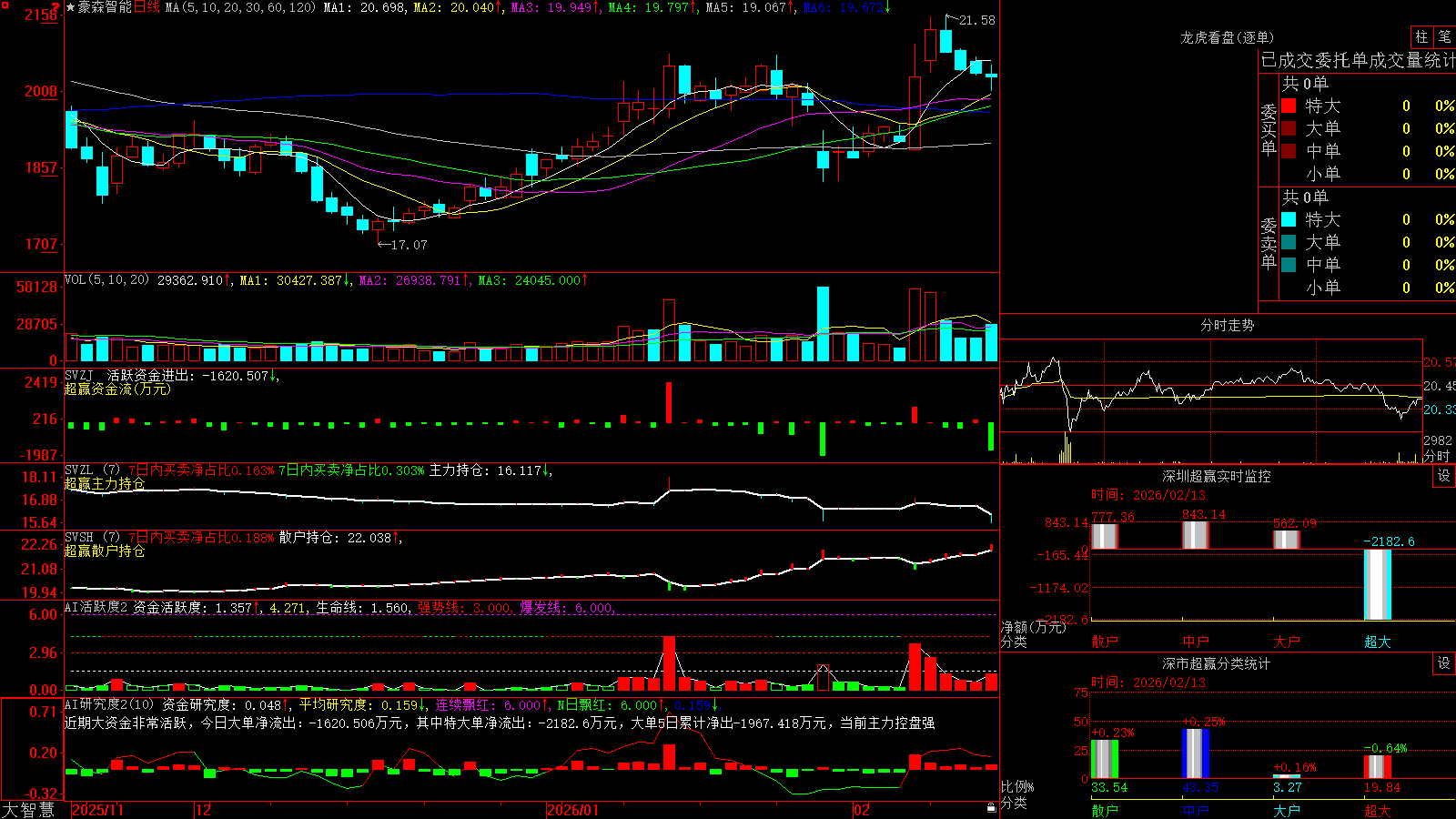Click the cyan 特大 sell-order color swatch

(x=1289, y=219)
